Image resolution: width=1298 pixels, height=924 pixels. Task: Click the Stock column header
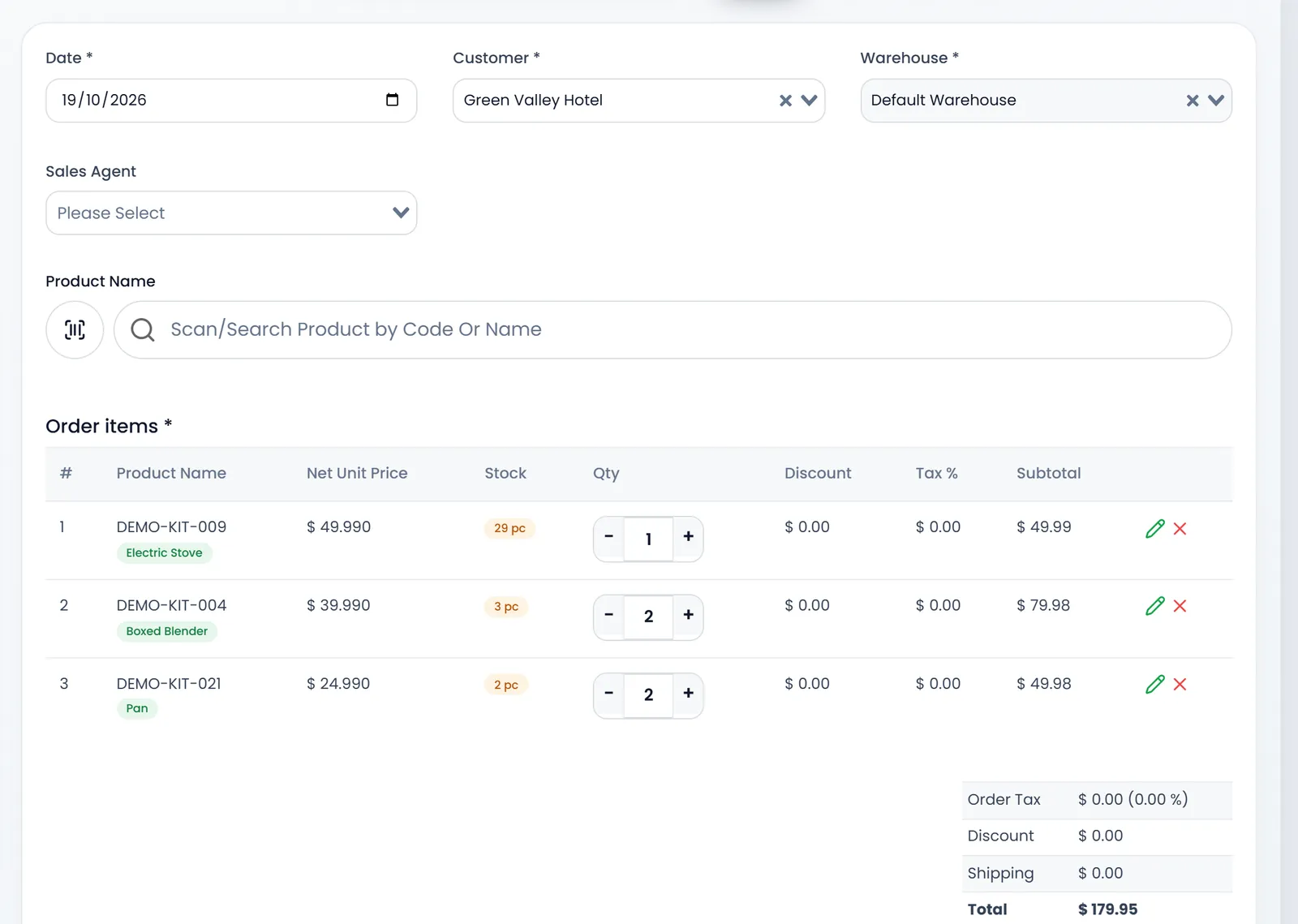pyautogui.click(x=505, y=473)
